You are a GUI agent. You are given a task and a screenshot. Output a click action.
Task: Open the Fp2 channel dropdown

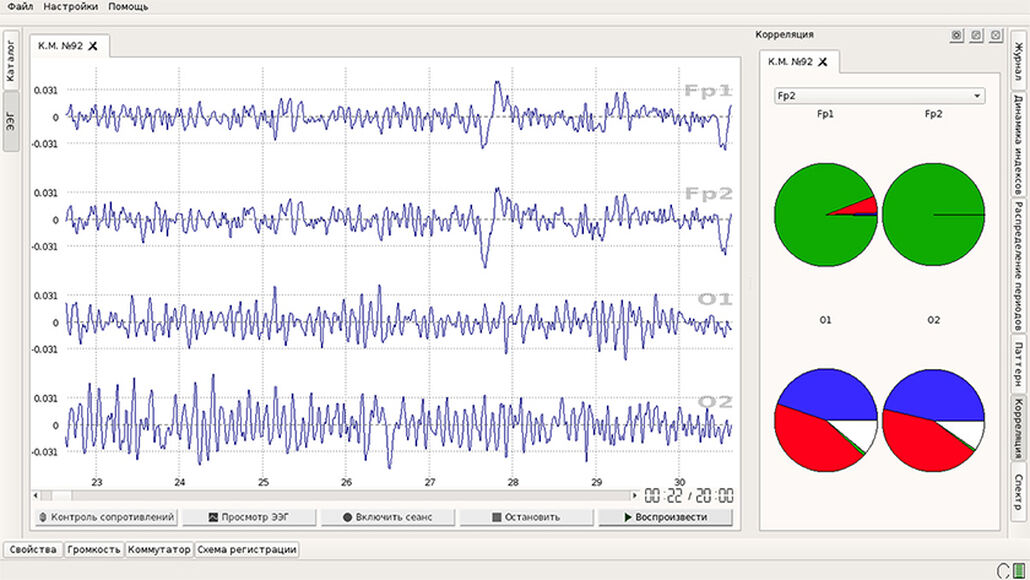tap(880, 96)
